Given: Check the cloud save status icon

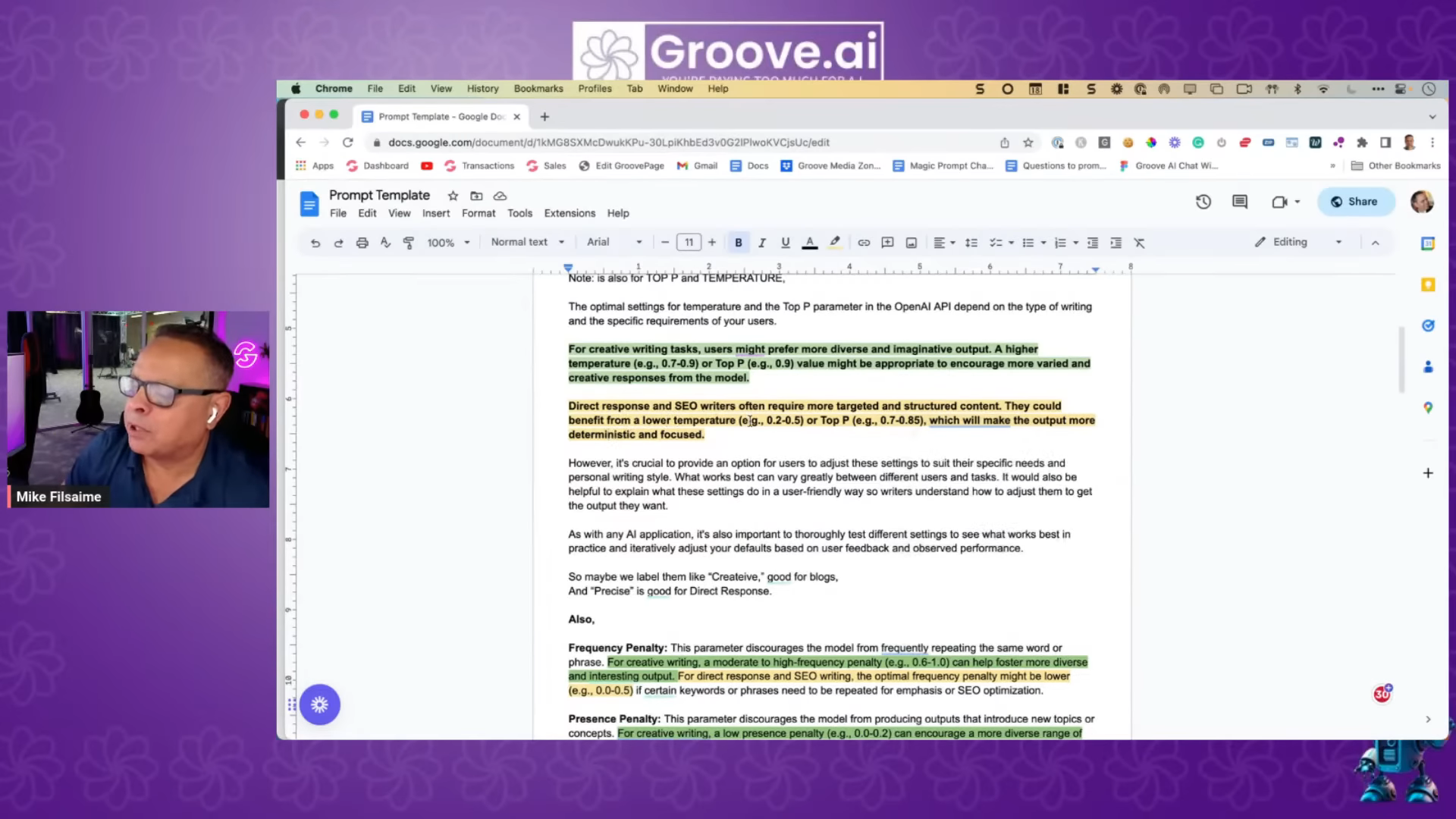Looking at the screenshot, I should click(x=500, y=196).
